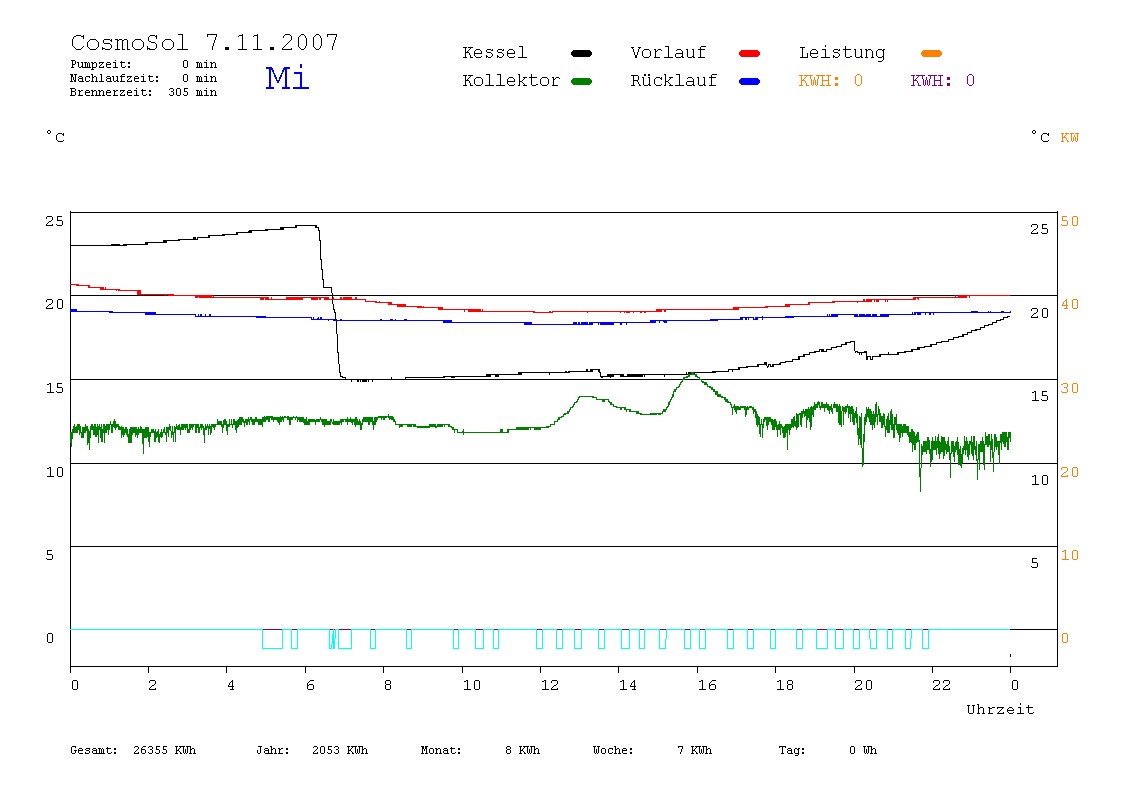Click the "Woche:" label in the footer

pyautogui.click(x=613, y=750)
